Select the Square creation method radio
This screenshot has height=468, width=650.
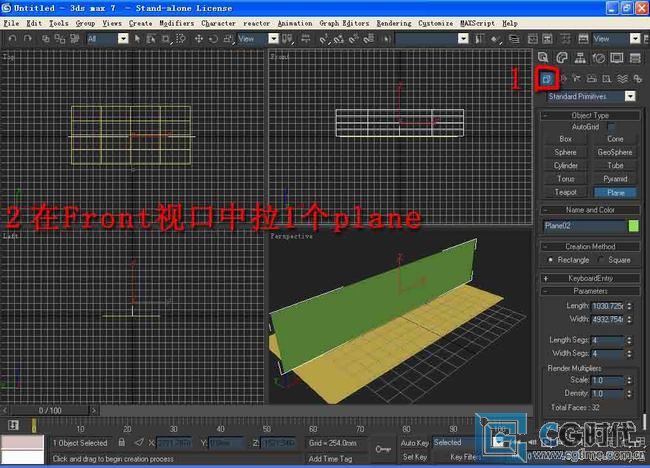click(601, 260)
